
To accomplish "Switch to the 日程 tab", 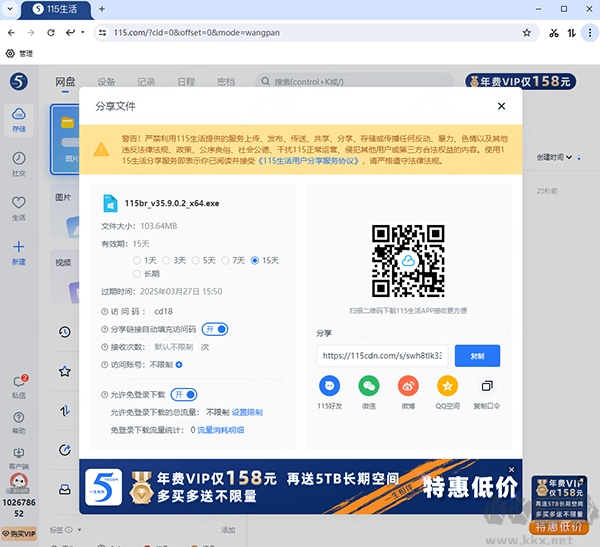I will pos(186,81).
